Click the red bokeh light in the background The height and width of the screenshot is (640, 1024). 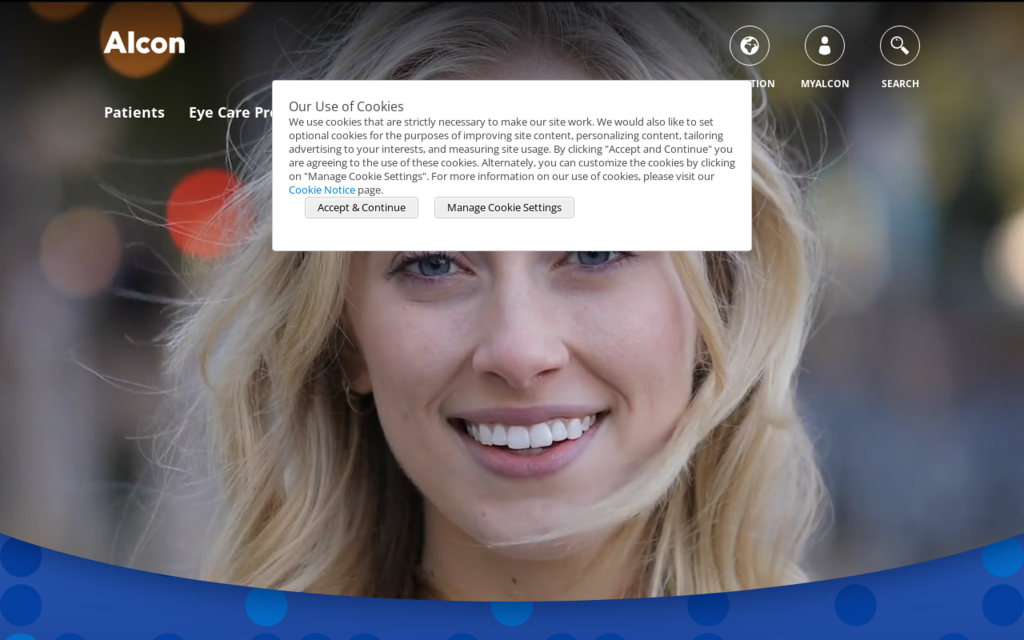(x=205, y=210)
